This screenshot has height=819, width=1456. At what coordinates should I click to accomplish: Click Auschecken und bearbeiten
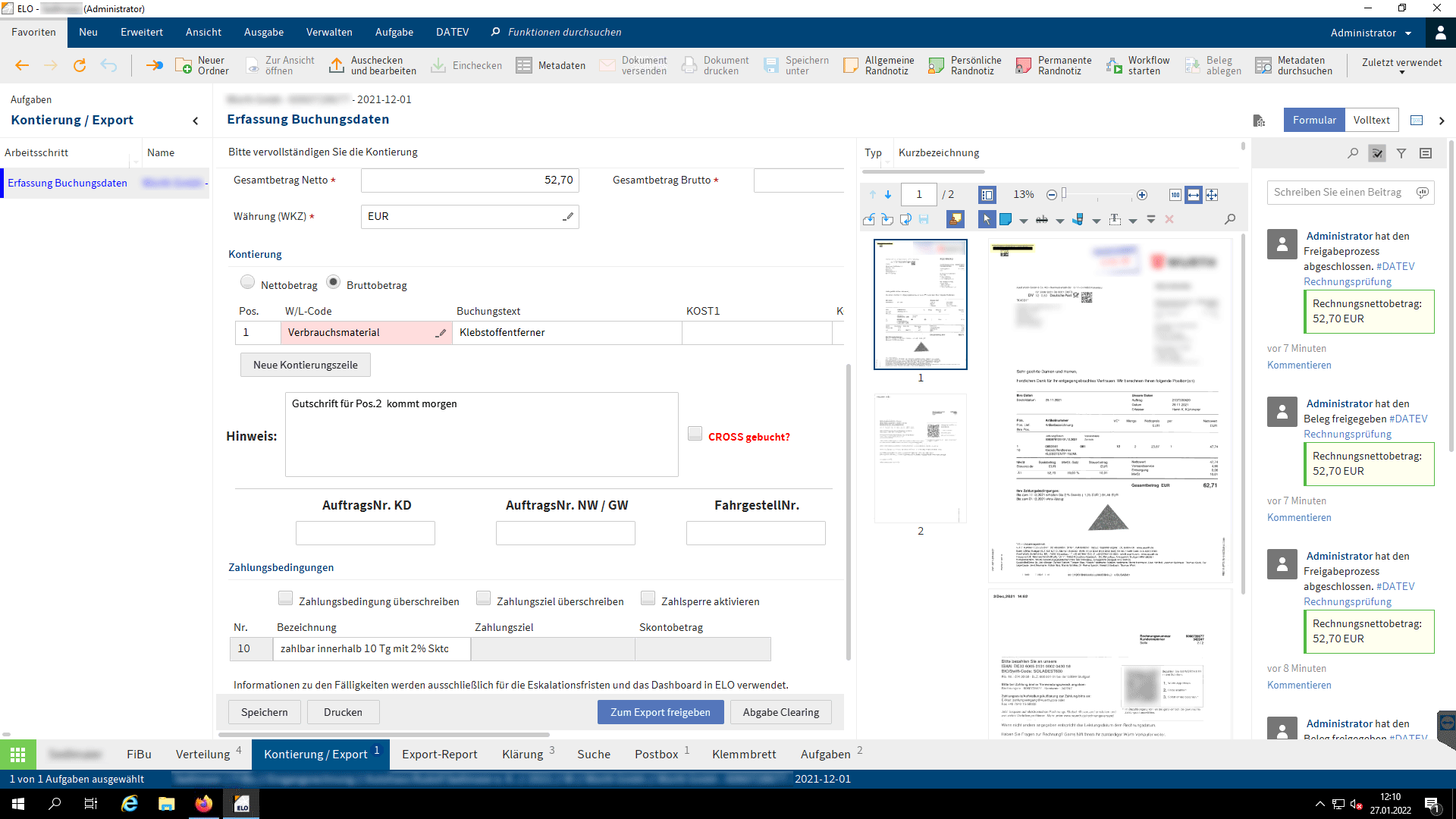372,66
